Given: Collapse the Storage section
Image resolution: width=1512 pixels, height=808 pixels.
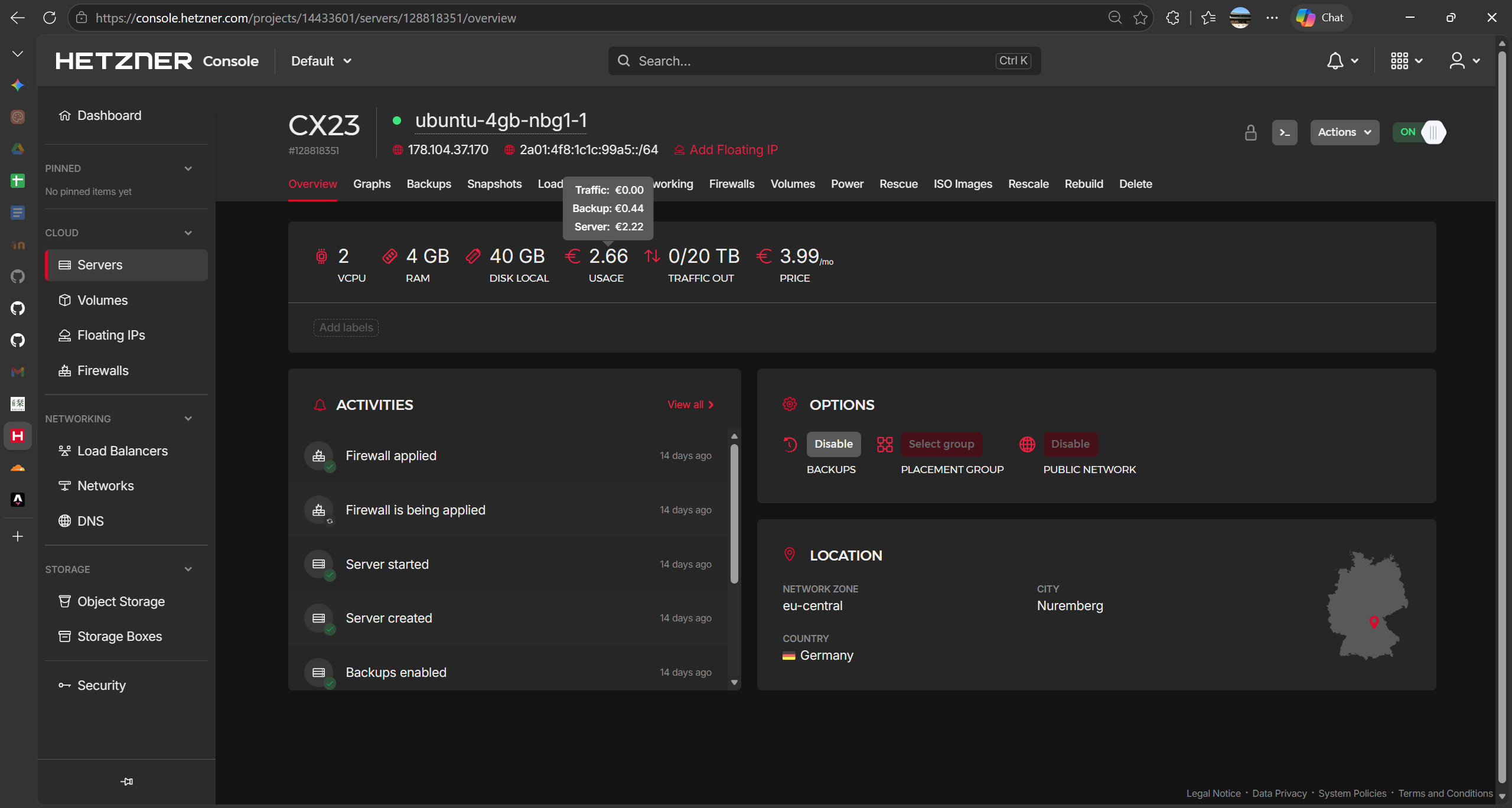Looking at the screenshot, I should (188, 569).
